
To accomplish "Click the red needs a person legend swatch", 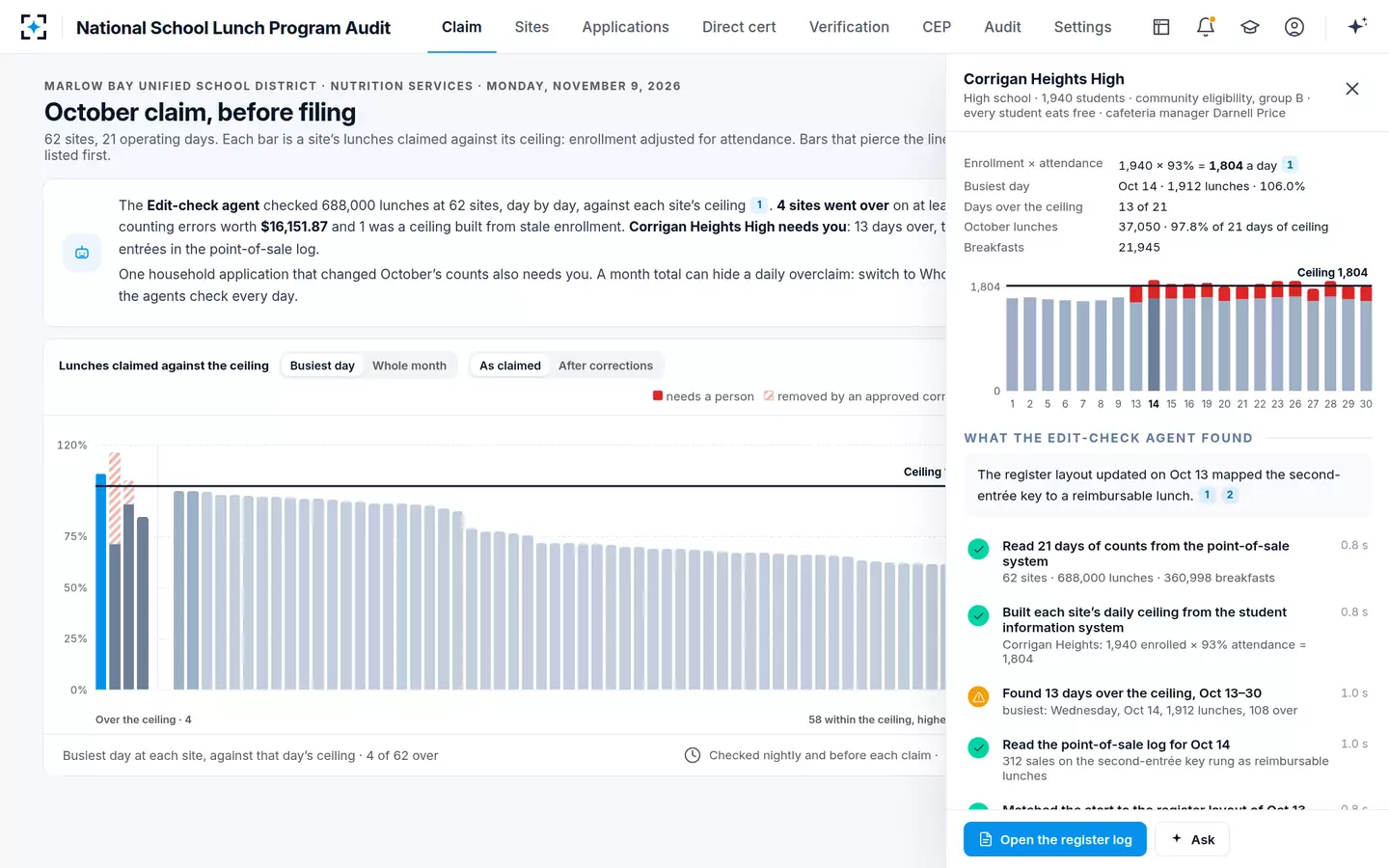I will pos(658,395).
